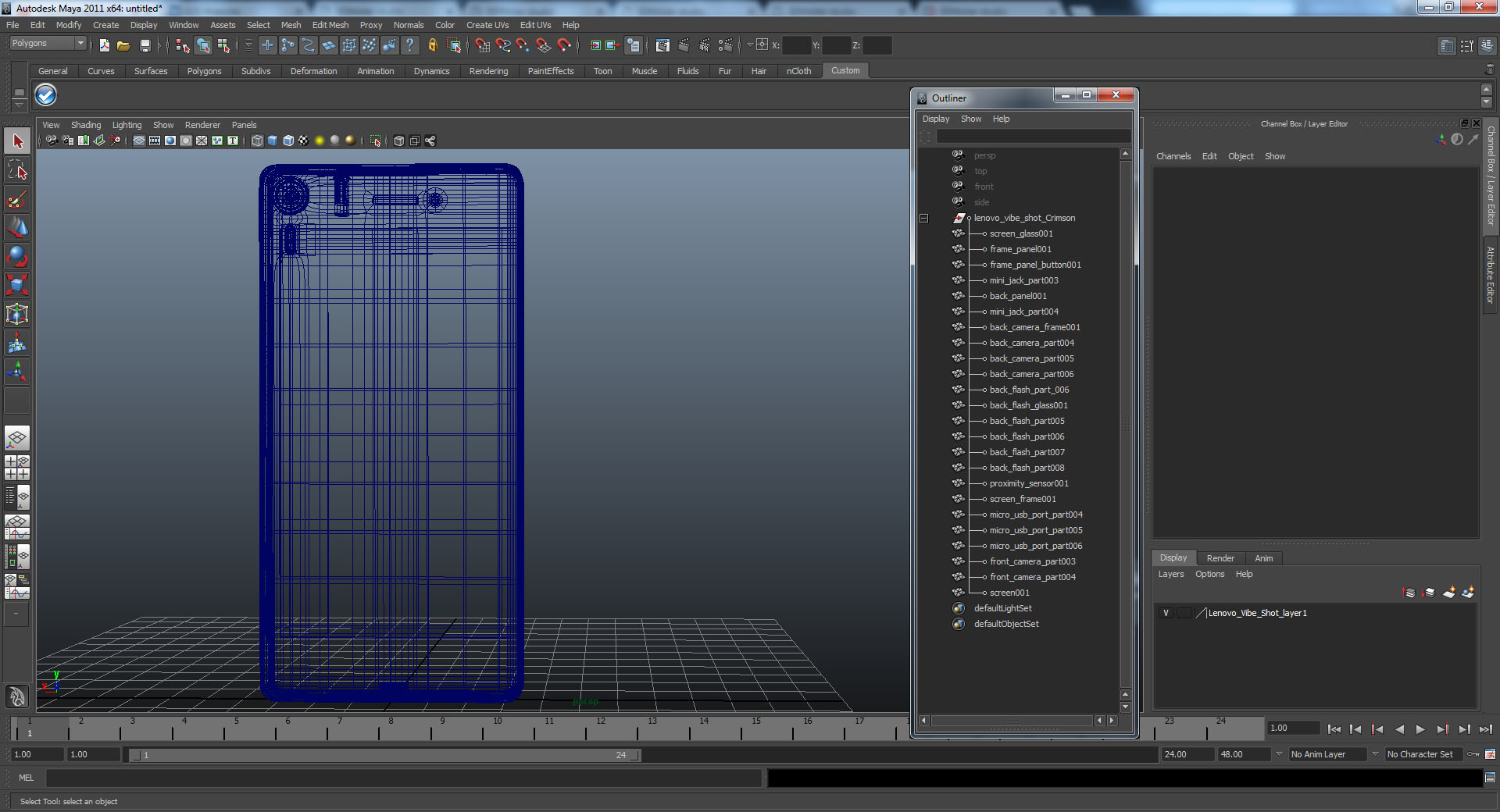Image resolution: width=1500 pixels, height=812 pixels.
Task: Click the current frame field 1.00
Action: [1292, 728]
